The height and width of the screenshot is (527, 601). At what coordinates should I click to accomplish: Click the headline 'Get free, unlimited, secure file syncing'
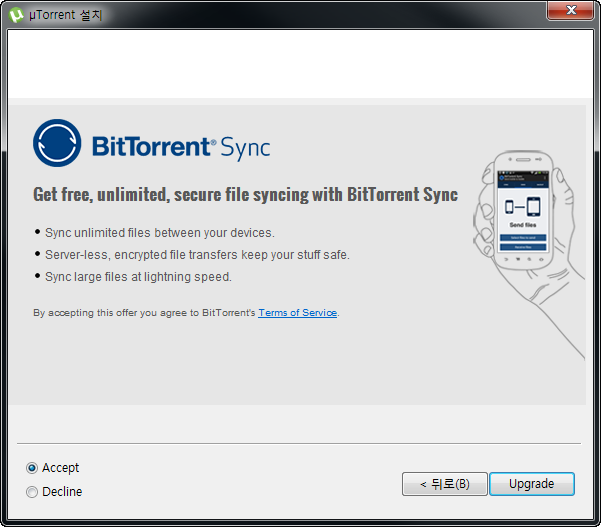coord(245,194)
